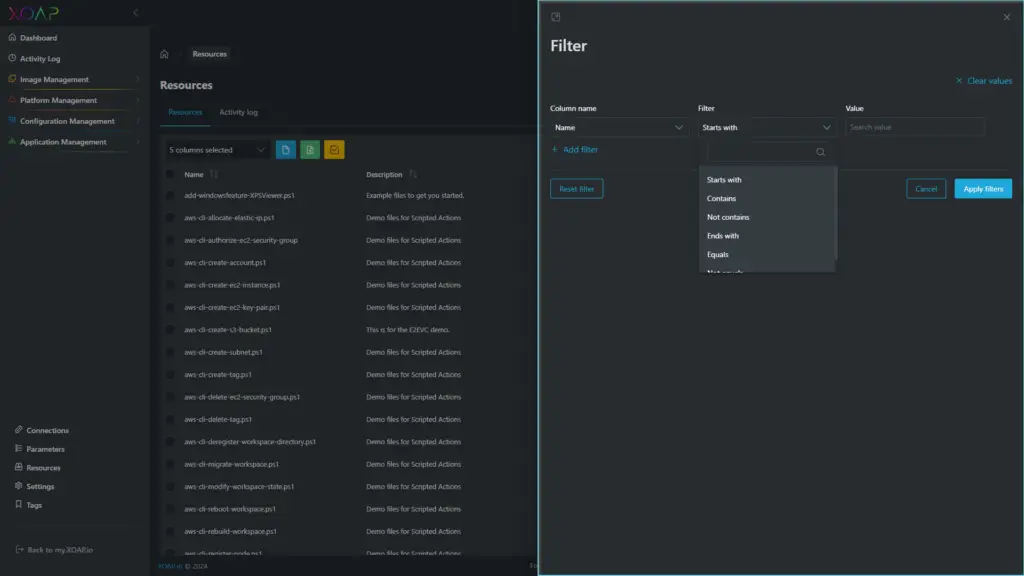The image size is (1024, 576).
Task: Expand the Platform Management submenu arrow
Action: 137,100
